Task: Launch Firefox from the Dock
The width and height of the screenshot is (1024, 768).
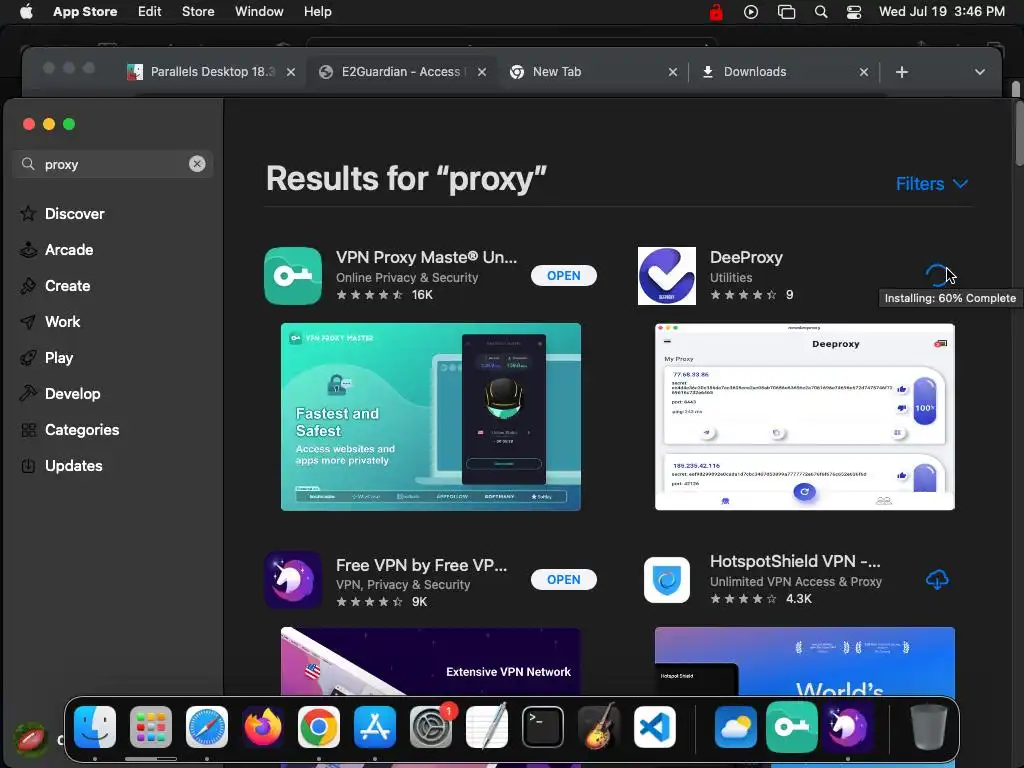Action: pos(263,727)
